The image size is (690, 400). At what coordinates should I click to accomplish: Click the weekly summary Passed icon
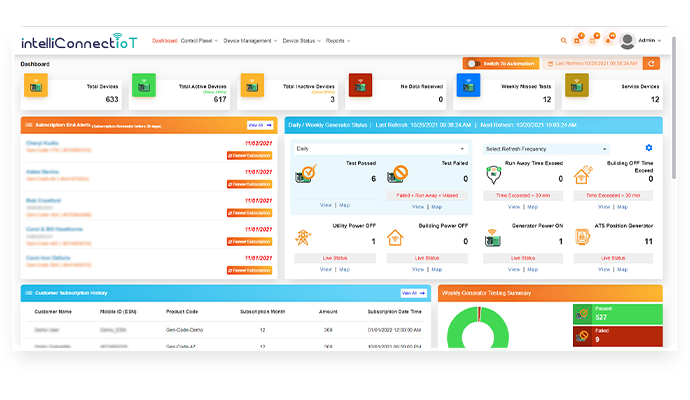pyautogui.click(x=583, y=314)
